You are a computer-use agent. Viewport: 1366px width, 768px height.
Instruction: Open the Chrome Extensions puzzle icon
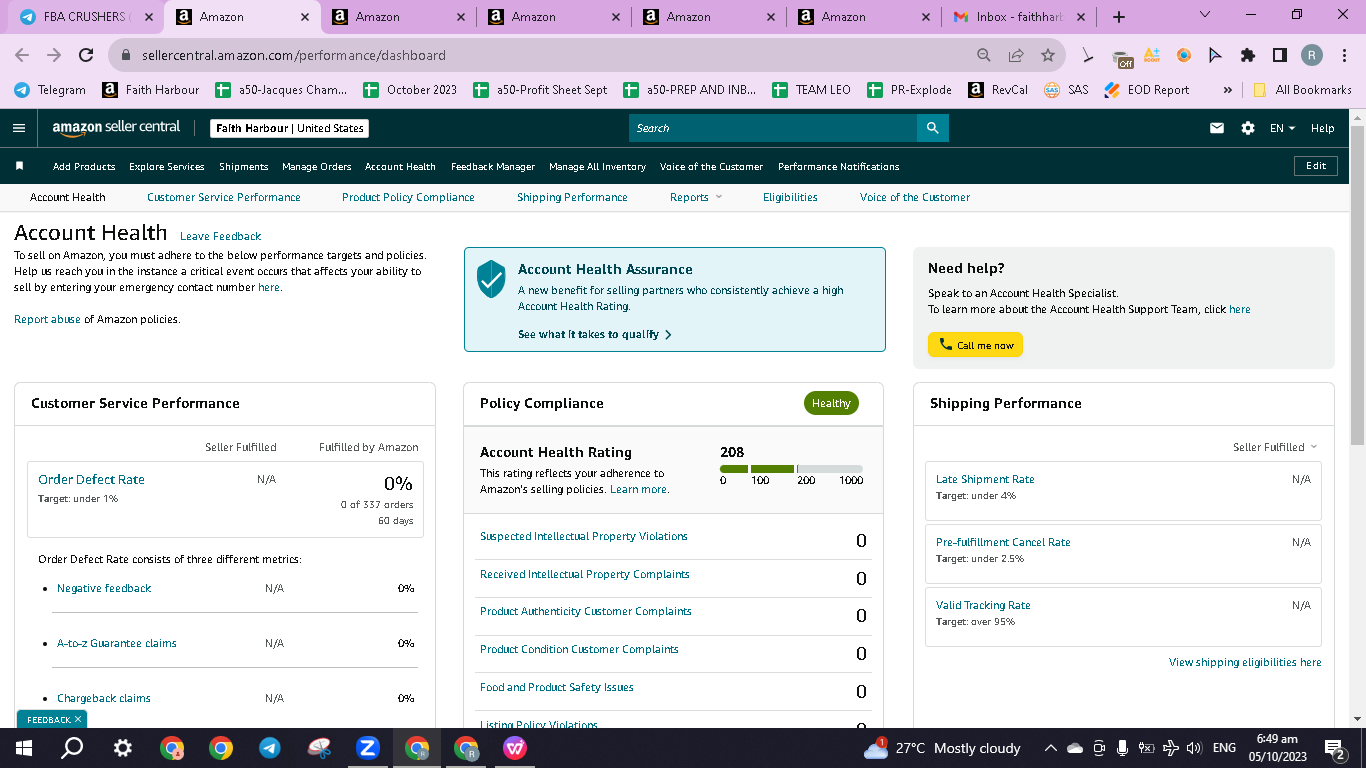(x=1247, y=55)
